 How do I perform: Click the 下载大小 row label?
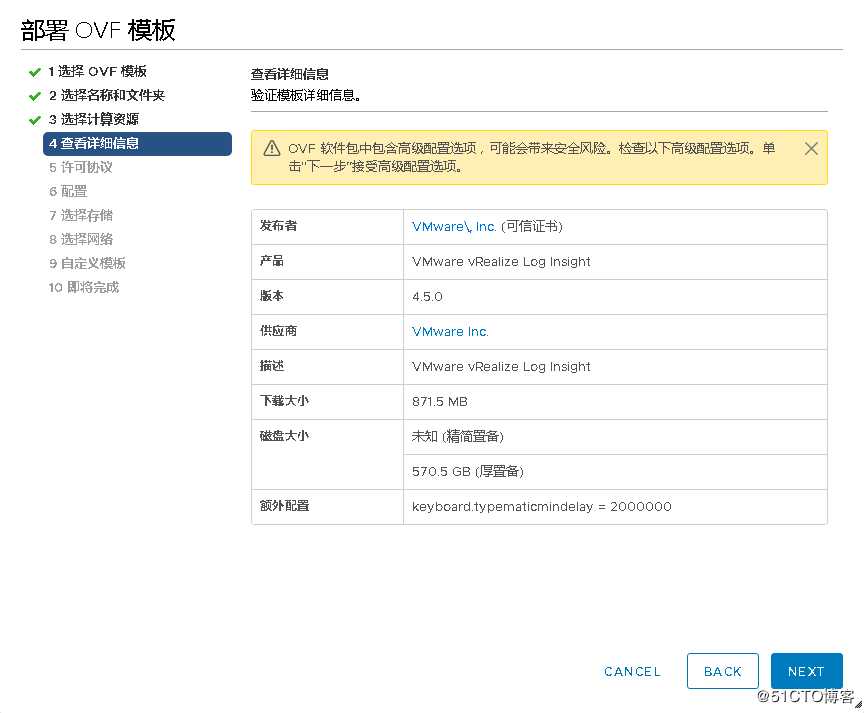click(x=284, y=401)
